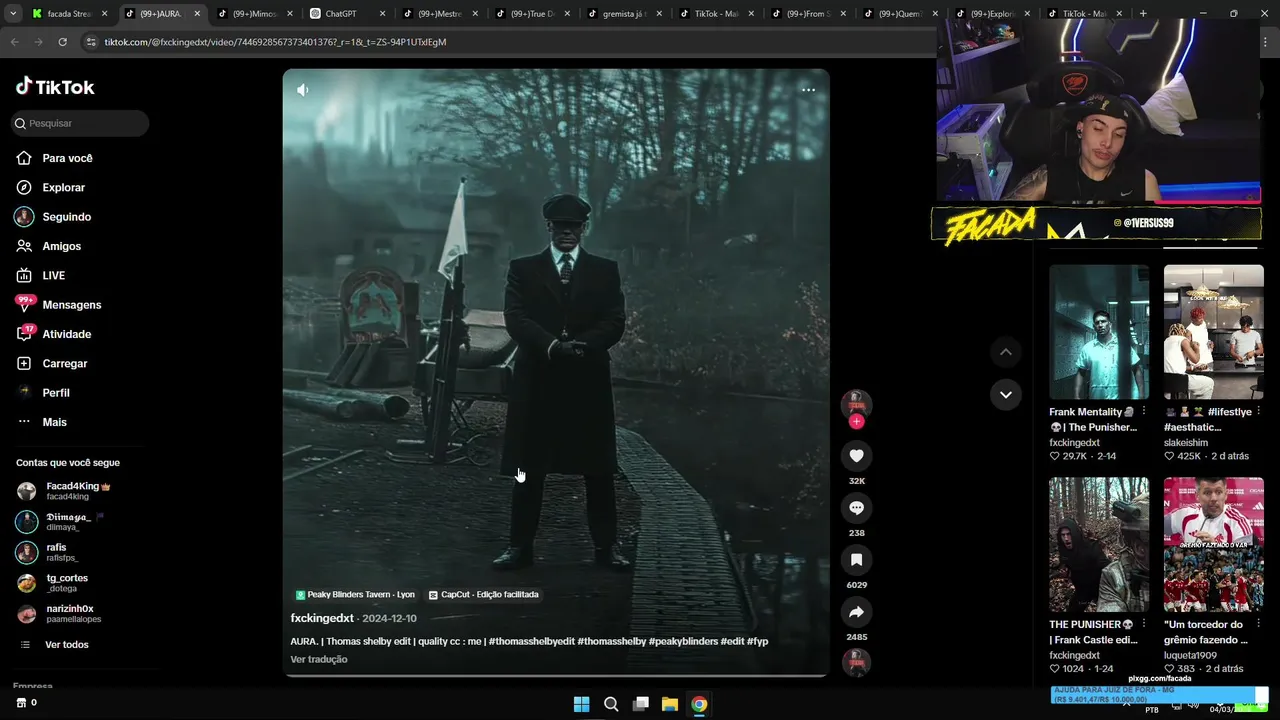Open options for THE PUNISHER video
Screen dimensions: 1280x720
tap(1143, 624)
